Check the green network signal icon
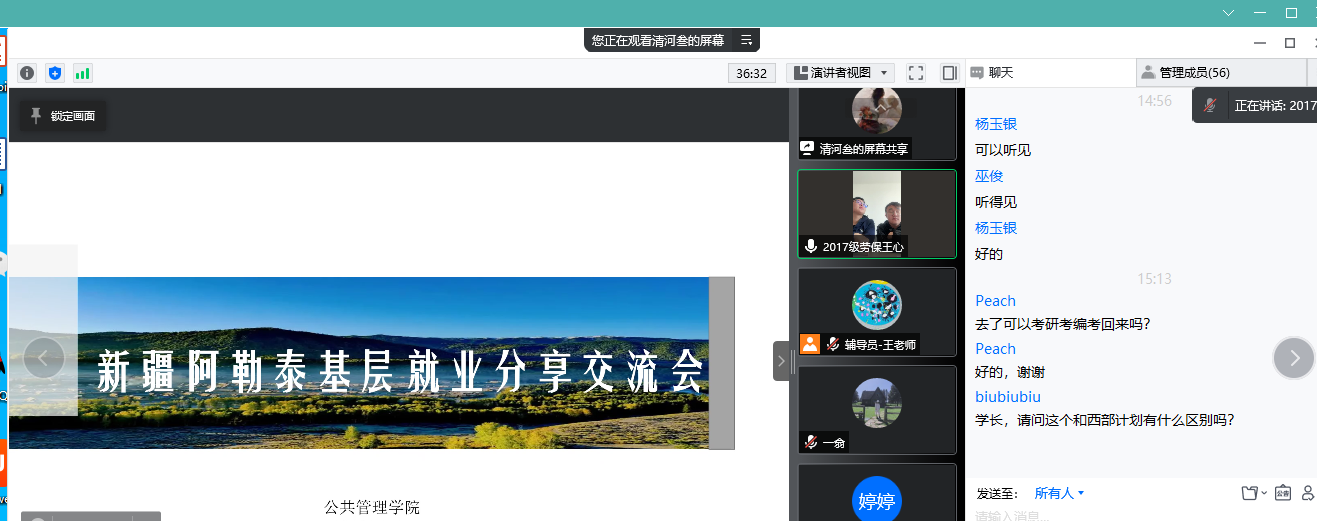The height and width of the screenshot is (521, 1317). 82,73
